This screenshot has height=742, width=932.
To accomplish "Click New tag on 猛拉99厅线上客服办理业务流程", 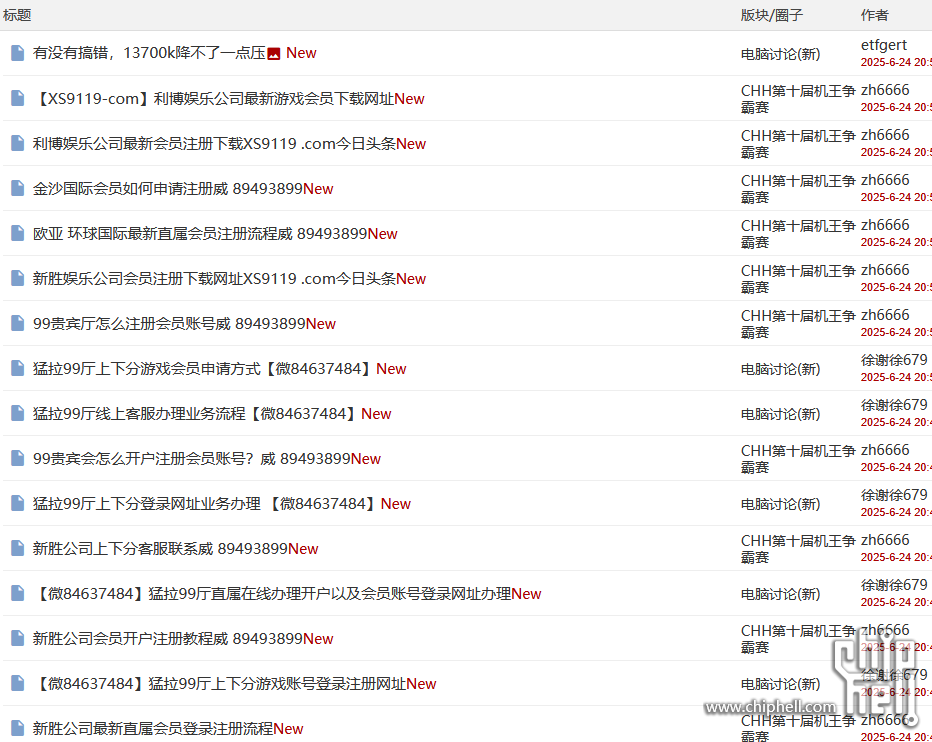I will tap(376, 414).
